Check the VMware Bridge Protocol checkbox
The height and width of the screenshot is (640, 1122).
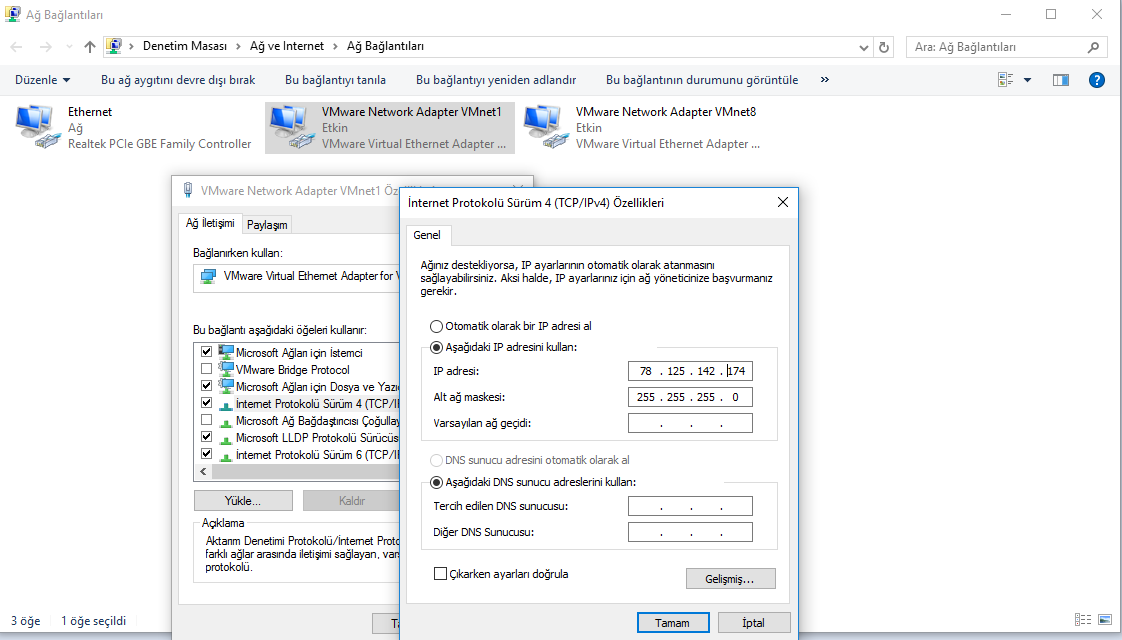(207, 369)
